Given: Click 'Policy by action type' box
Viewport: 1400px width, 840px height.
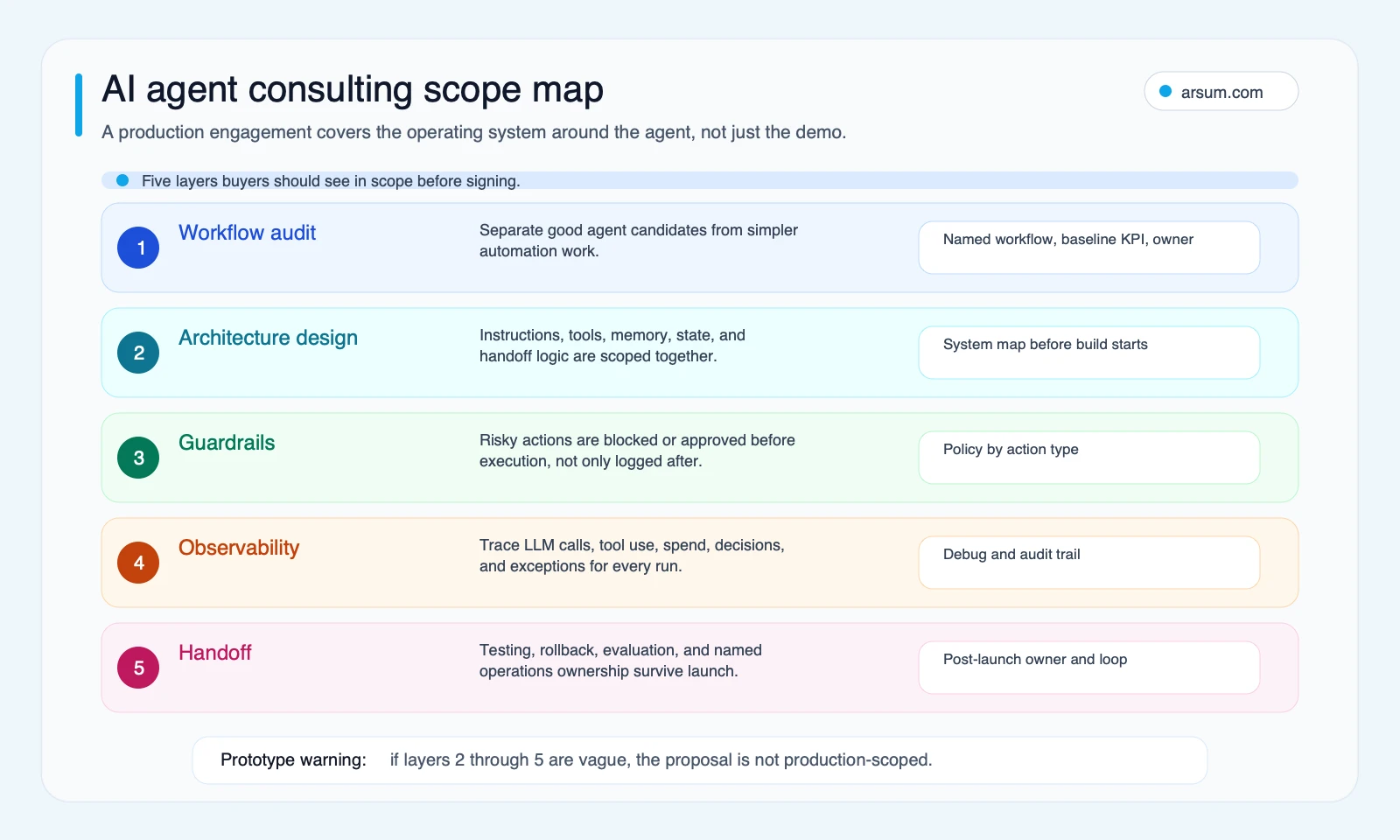Looking at the screenshot, I should coord(1088,458).
